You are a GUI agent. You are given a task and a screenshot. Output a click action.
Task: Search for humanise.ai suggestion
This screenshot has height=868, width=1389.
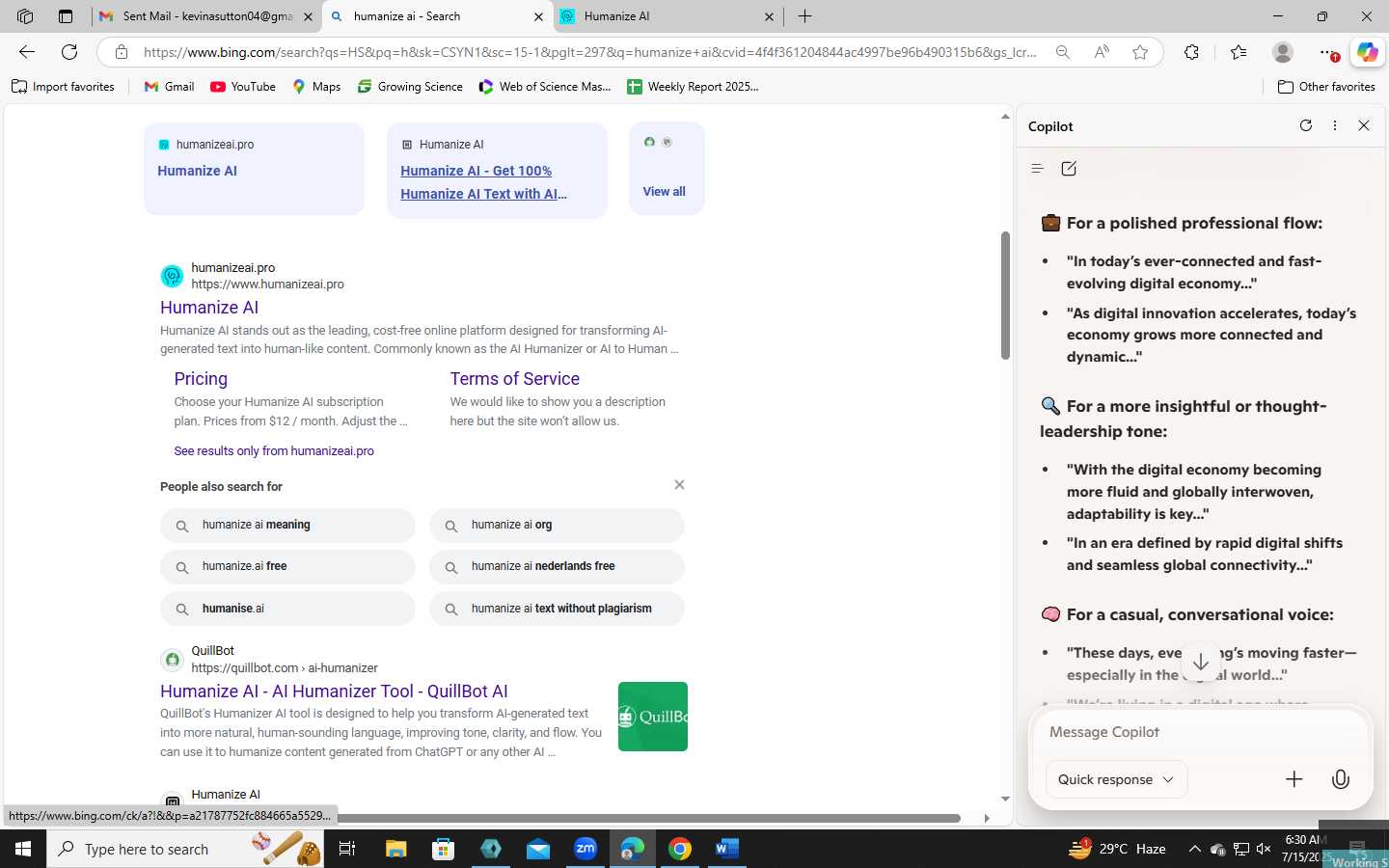click(287, 609)
